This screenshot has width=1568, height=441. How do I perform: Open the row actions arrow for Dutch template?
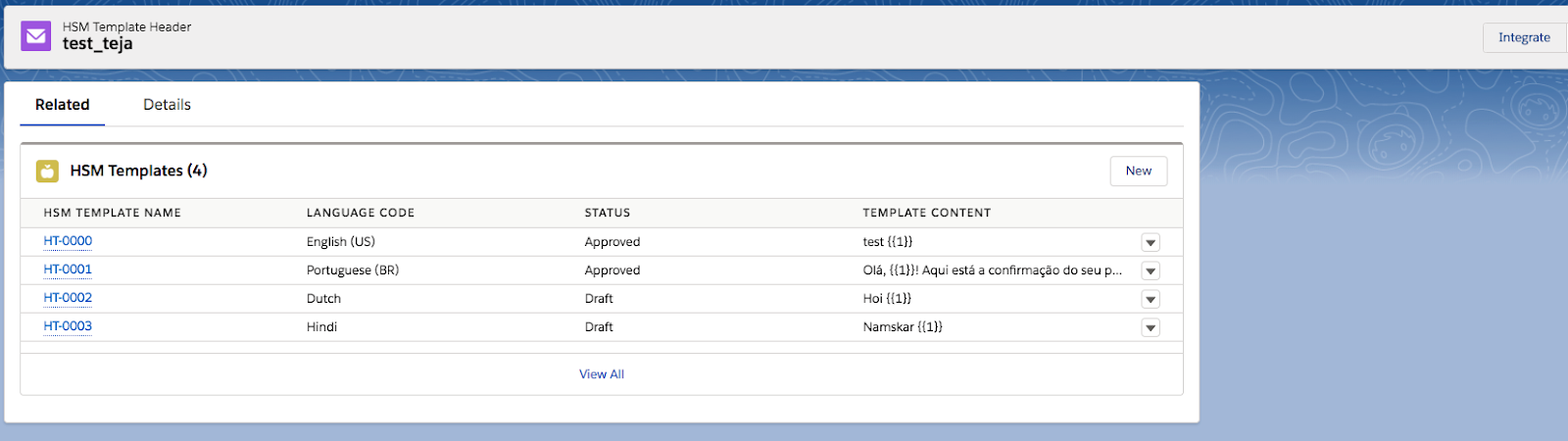[x=1151, y=299]
